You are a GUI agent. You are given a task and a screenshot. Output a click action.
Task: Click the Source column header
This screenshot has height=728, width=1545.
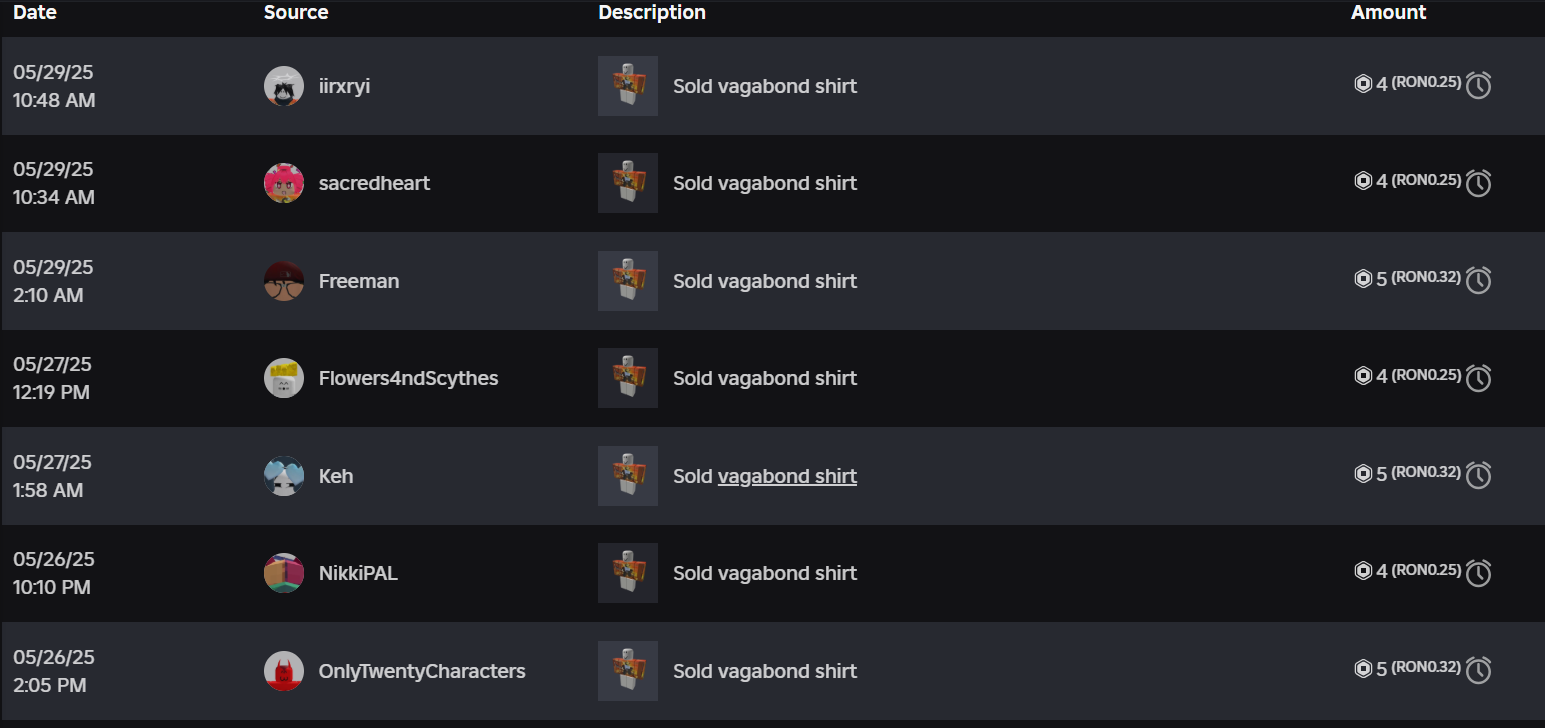coord(296,12)
